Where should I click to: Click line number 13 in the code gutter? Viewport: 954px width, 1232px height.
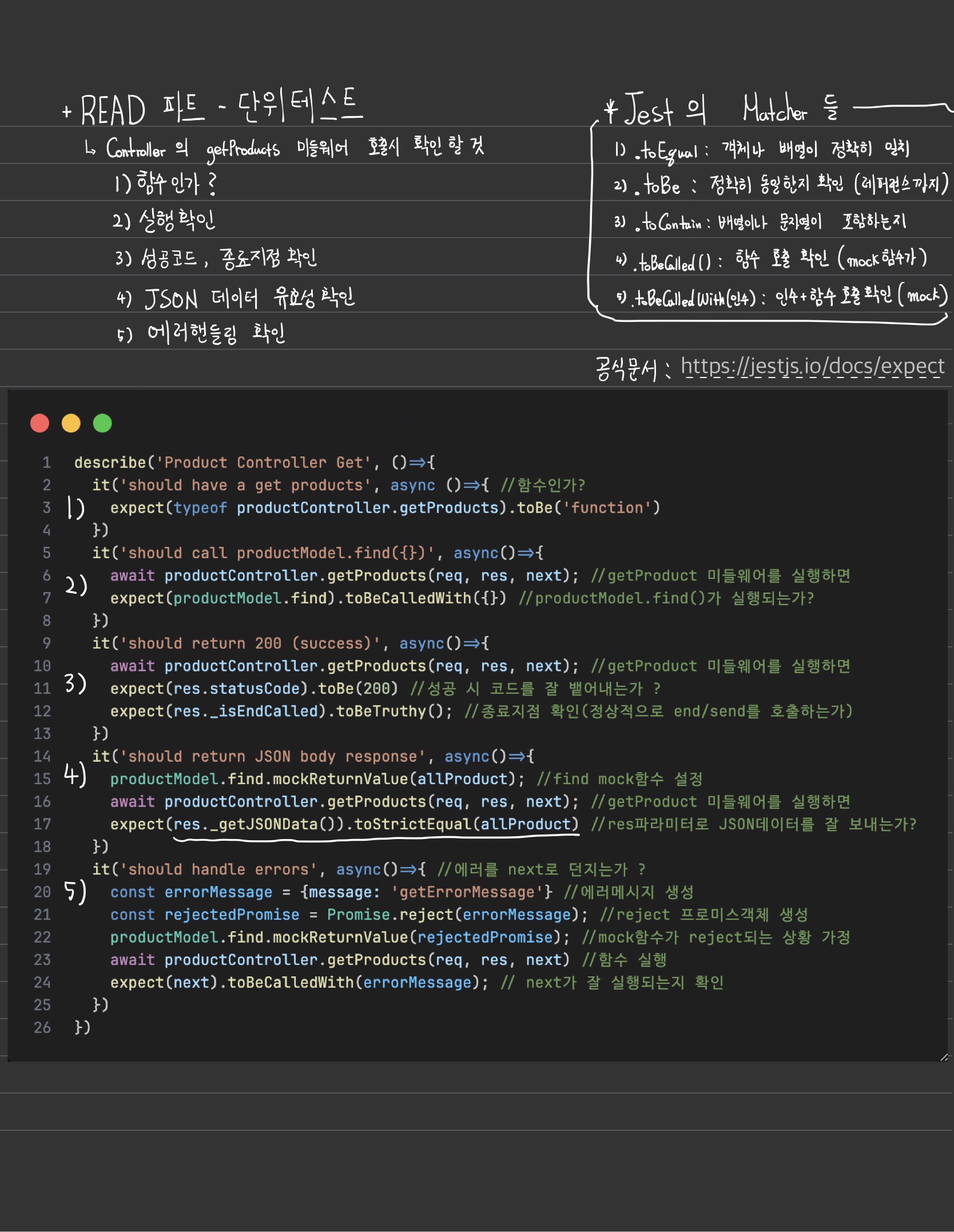point(42,733)
